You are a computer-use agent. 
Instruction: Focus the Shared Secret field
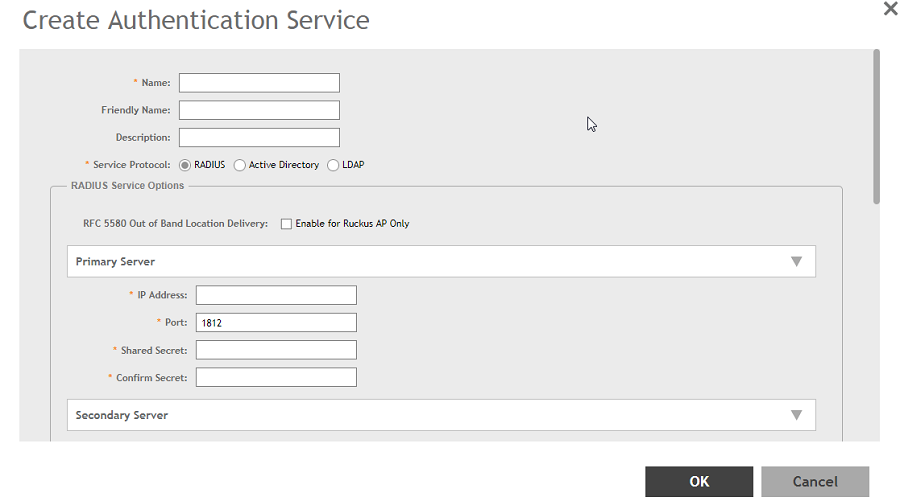tap(276, 349)
